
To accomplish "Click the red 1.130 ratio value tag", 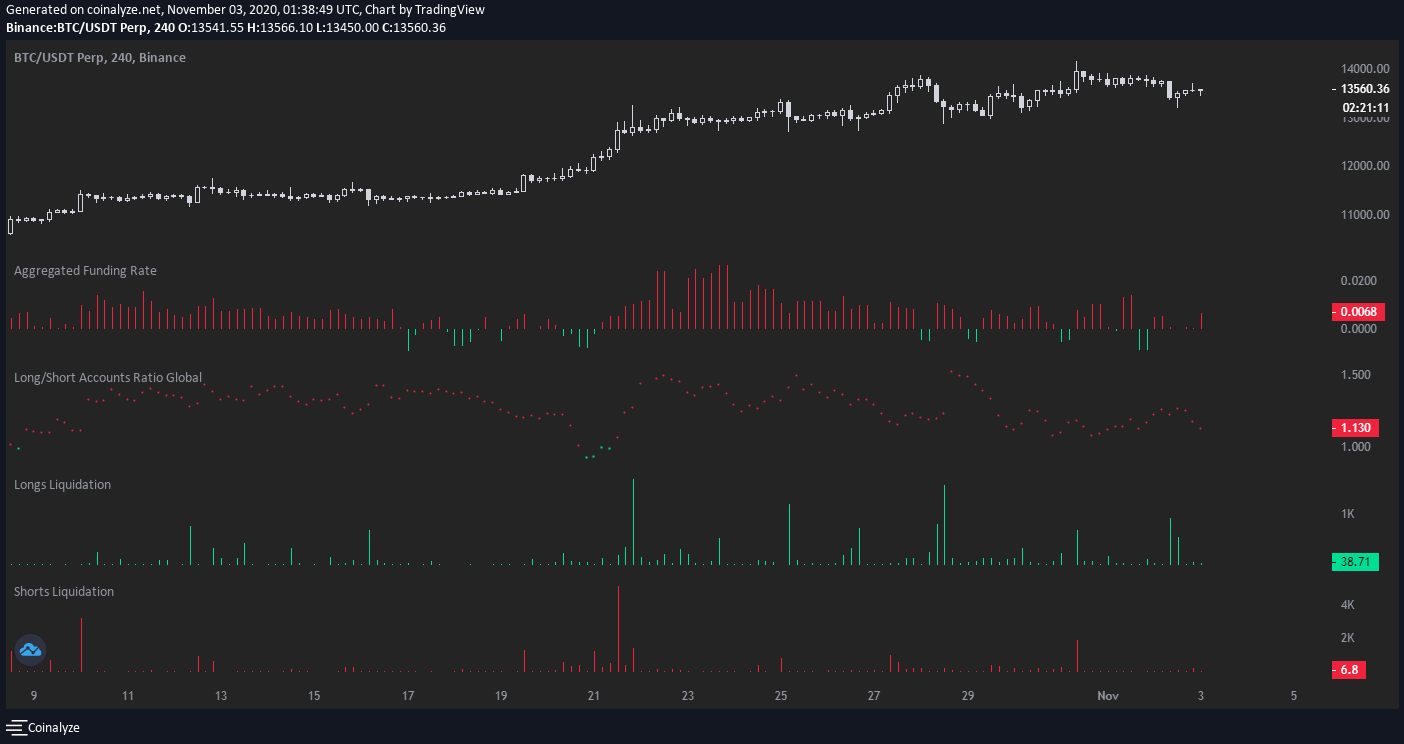I will click(1355, 428).
